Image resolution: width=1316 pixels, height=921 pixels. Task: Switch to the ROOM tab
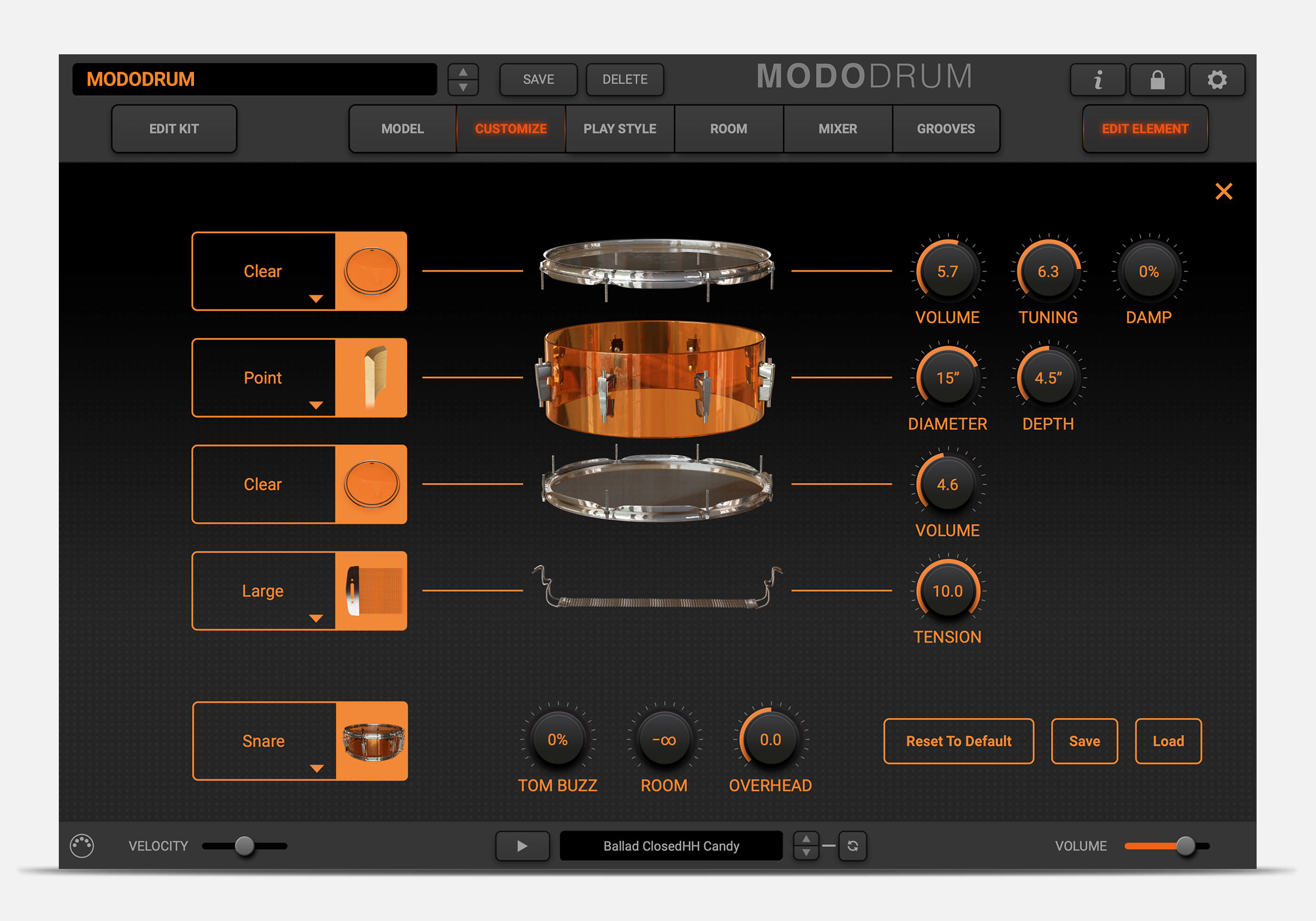[728, 128]
